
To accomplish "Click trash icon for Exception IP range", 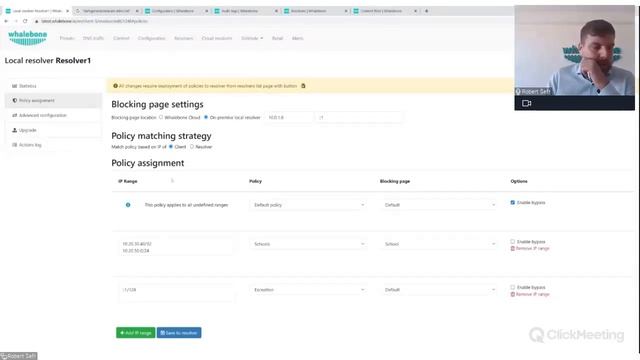I will (513, 294).
